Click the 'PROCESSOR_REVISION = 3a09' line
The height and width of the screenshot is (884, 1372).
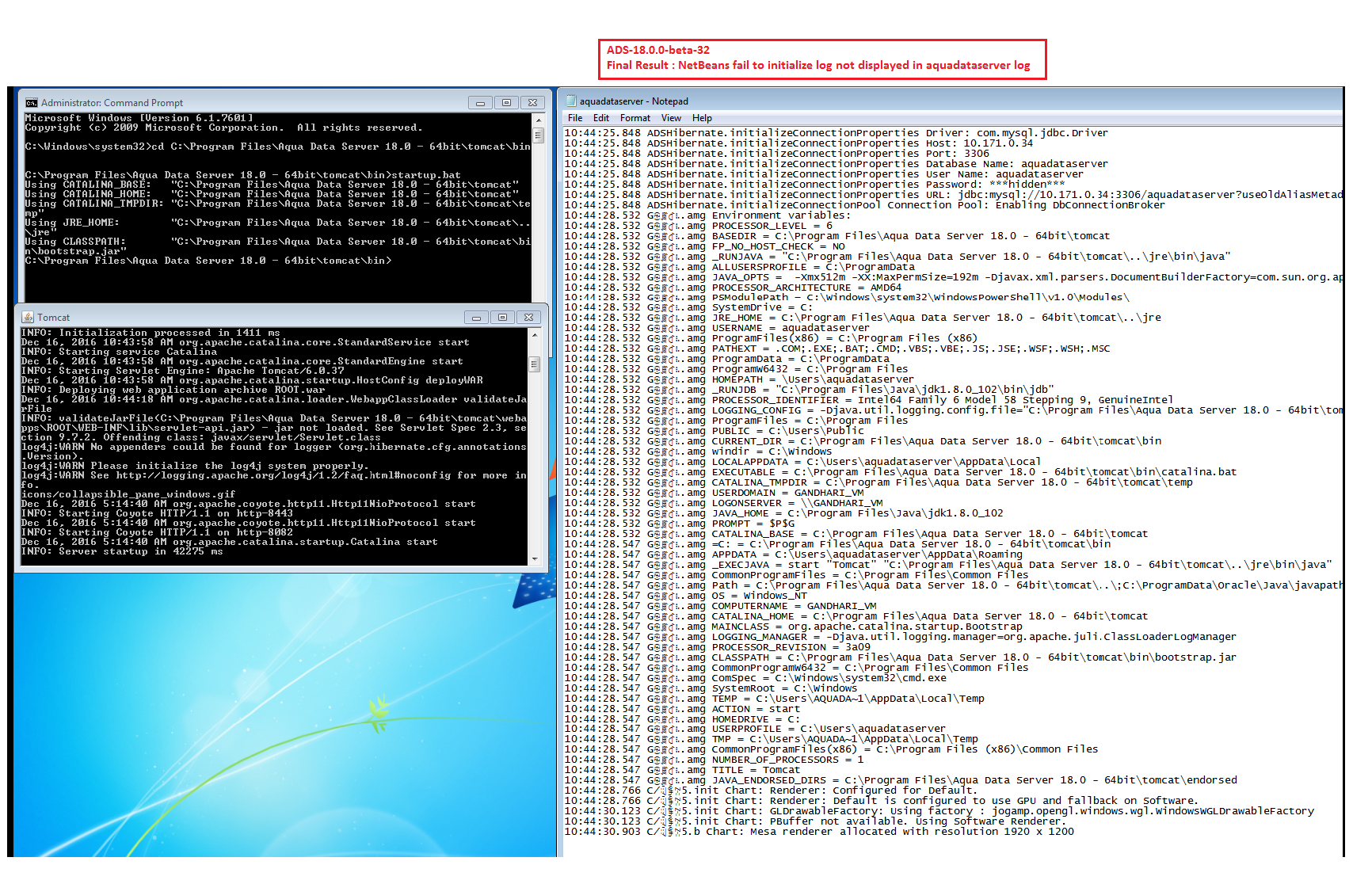[717, 647]
